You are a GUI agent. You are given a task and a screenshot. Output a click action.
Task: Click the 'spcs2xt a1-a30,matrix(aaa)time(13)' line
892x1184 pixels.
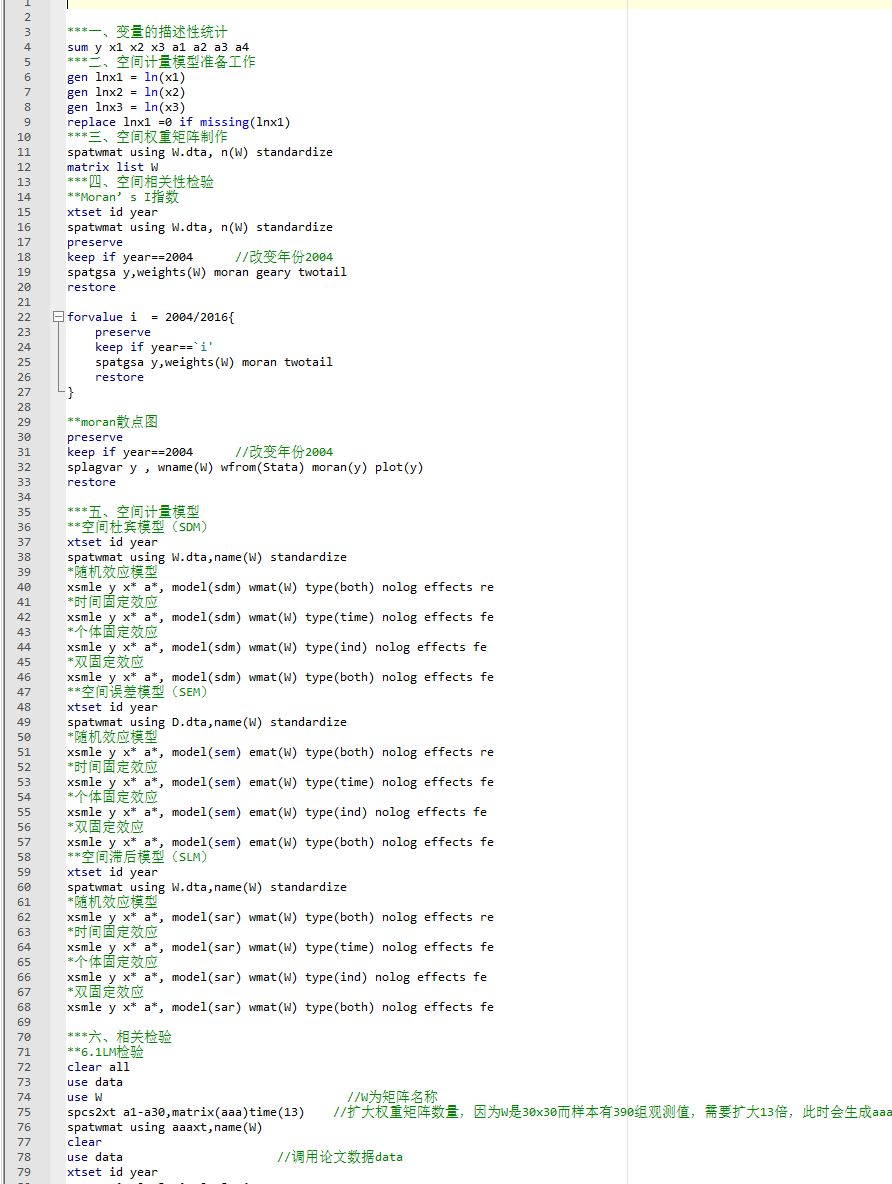[186, 1112]
